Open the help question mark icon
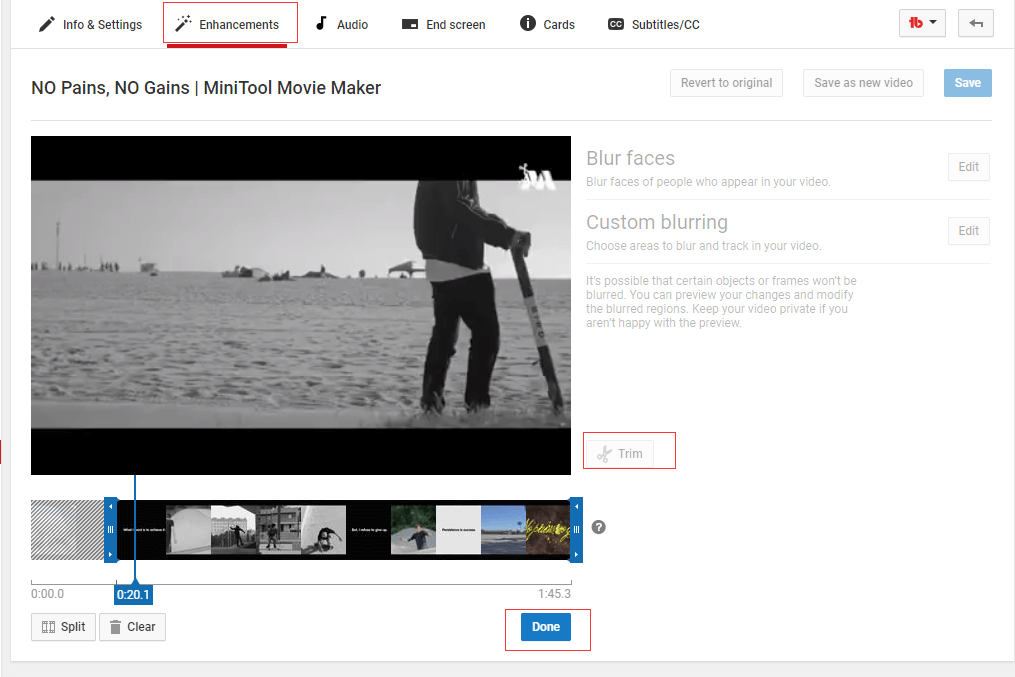This screenshot has width=1015, height=677. point(598,526)
